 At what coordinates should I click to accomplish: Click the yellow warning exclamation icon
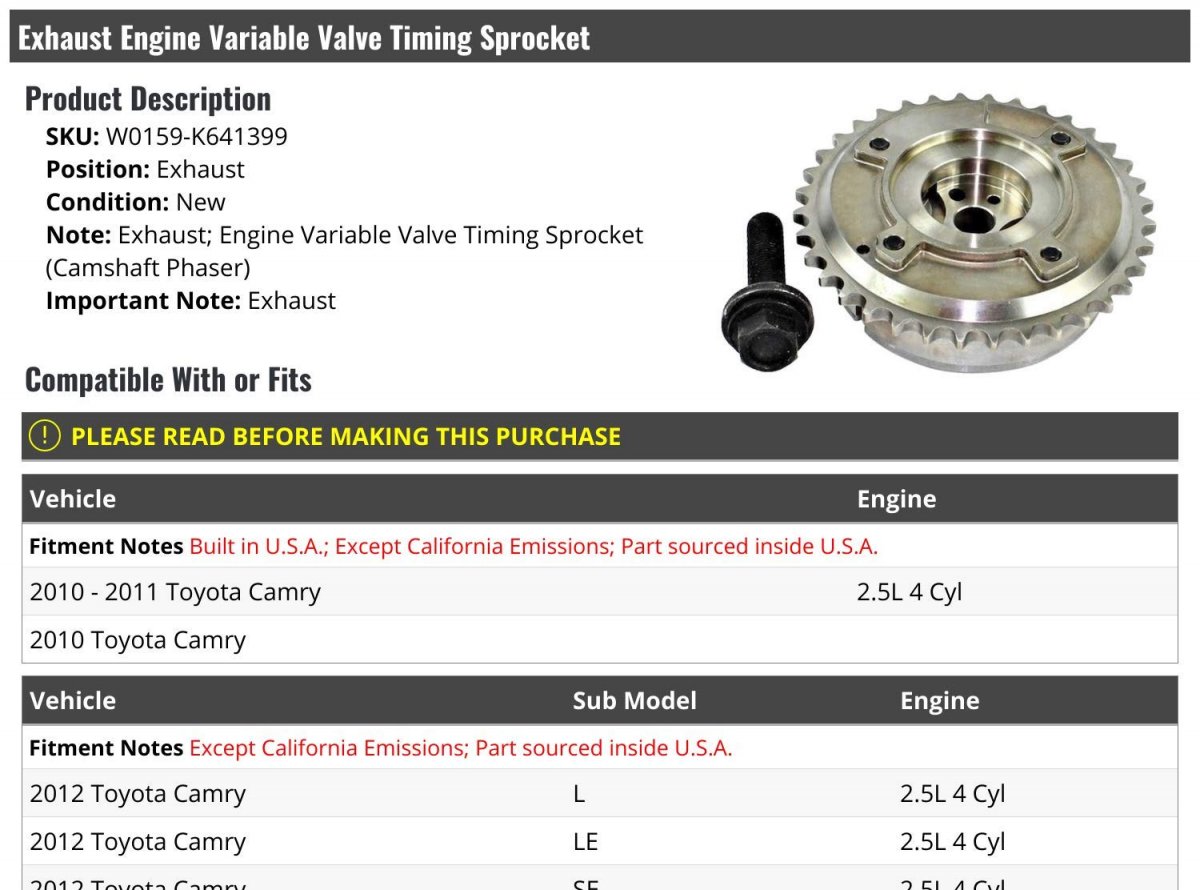[45, 436]
